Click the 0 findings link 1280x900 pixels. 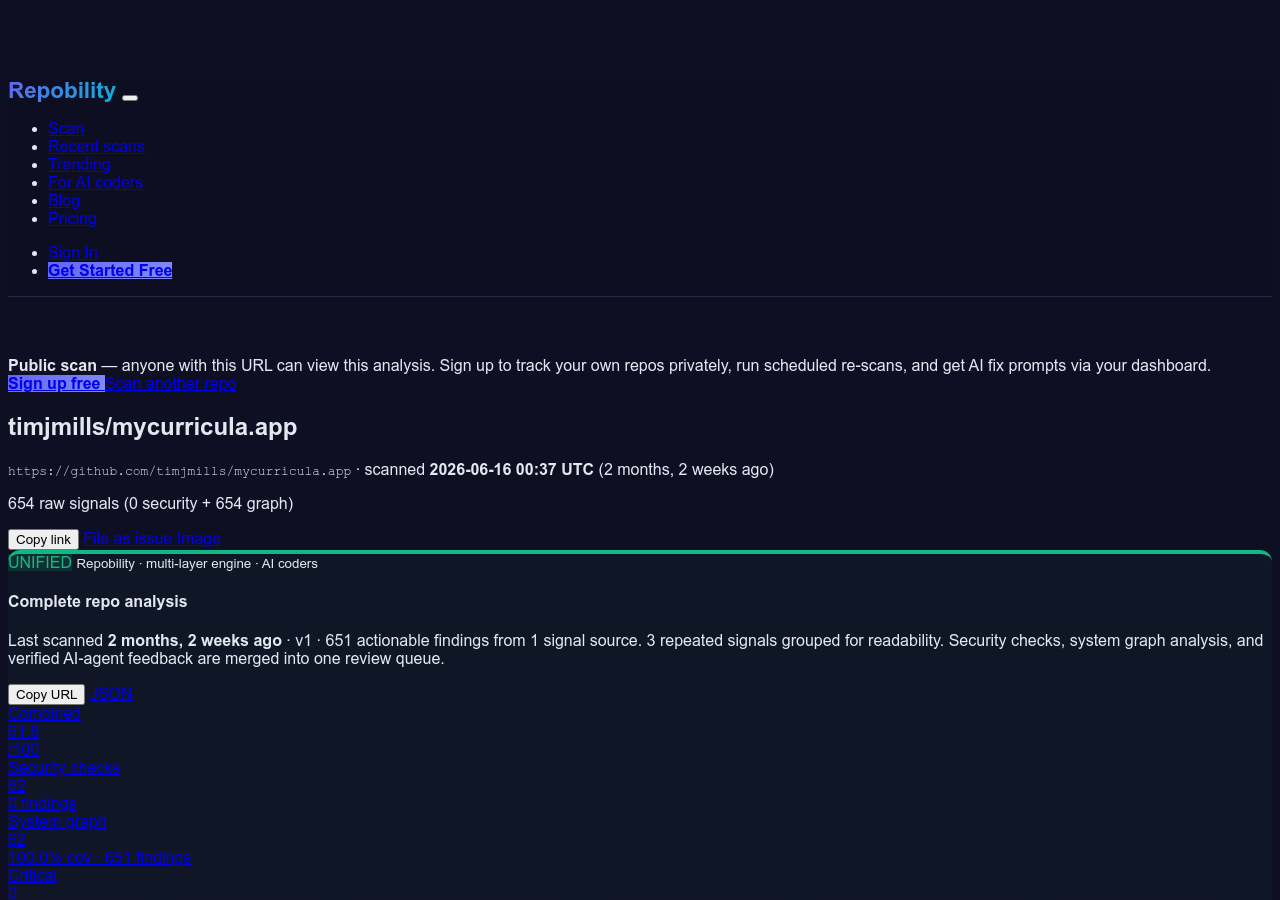[x=42, y=803]
